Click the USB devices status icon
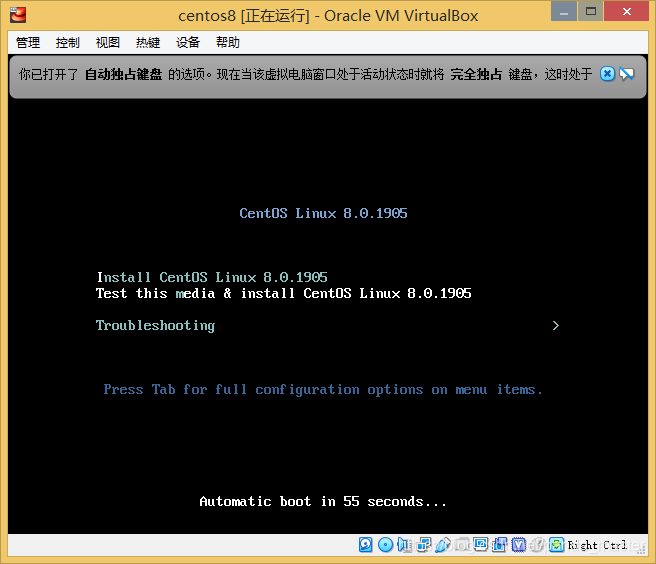The height and width of the screenshot is (564, 656). tap(443, 545)
